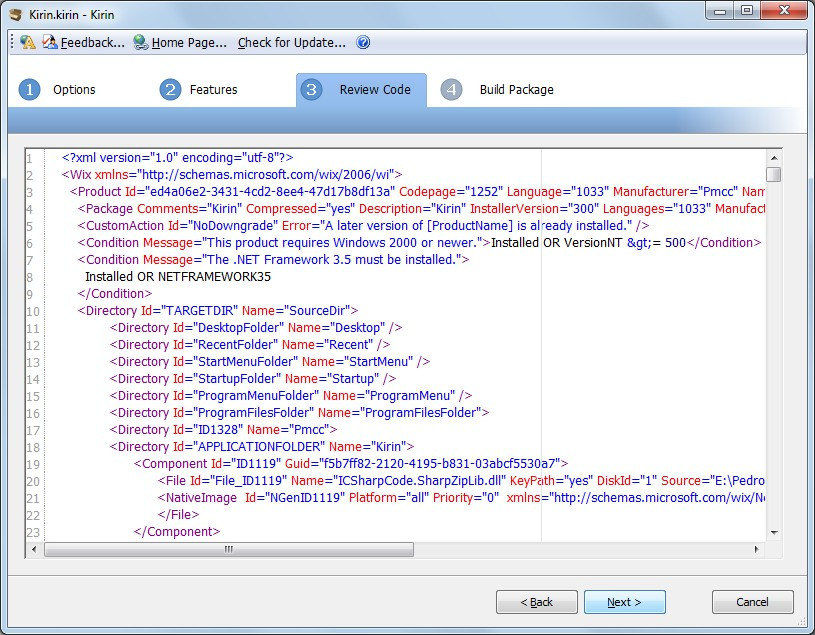Switch to the Features step
The width and height of the screenshot is (815, 635).
(x=213, y=89)
